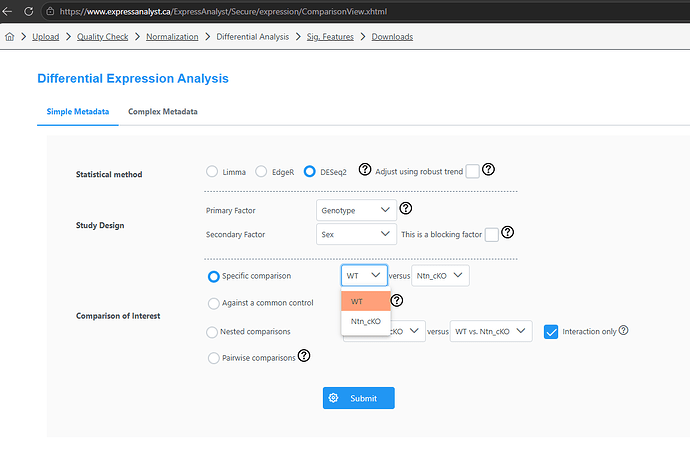
Task: Enable Adjust using robust trend checkbox
Action: point(473,171)
